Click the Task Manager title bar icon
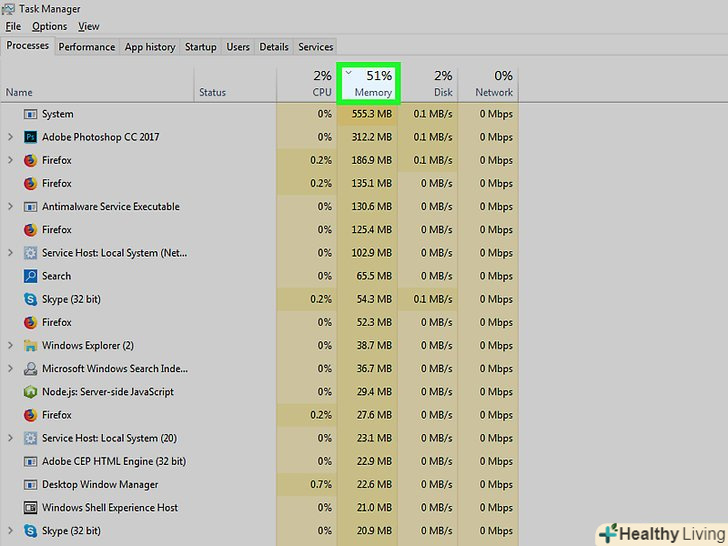 pos(10,9)
